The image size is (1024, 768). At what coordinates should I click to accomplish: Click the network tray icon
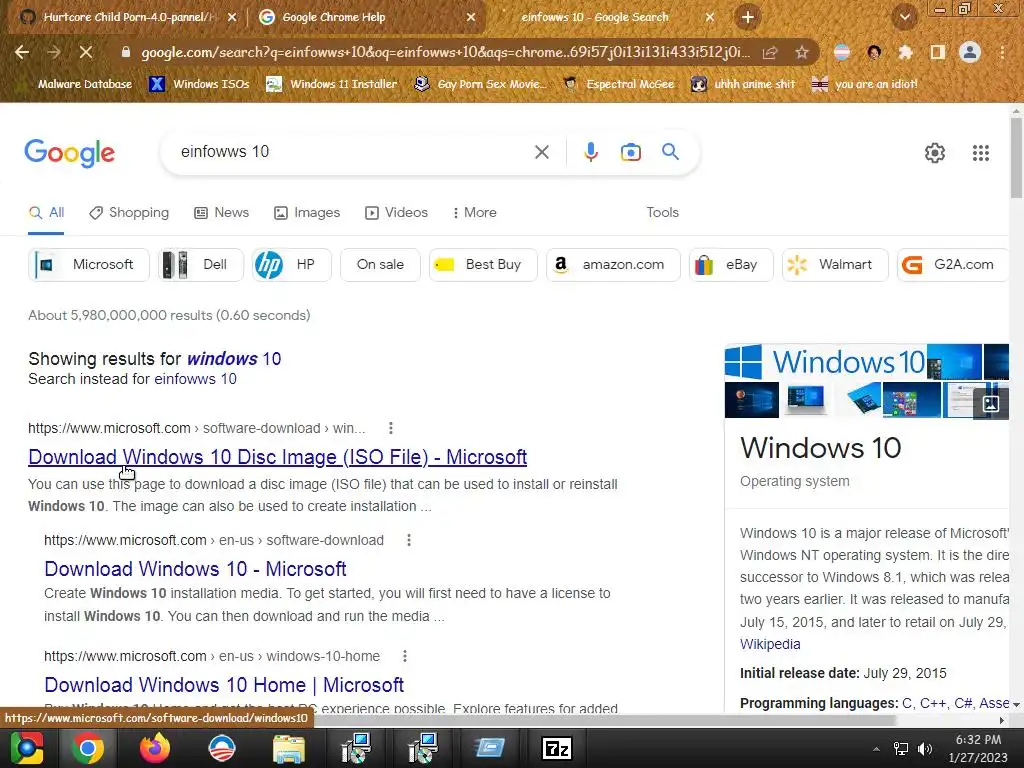[x=901, y=748]
